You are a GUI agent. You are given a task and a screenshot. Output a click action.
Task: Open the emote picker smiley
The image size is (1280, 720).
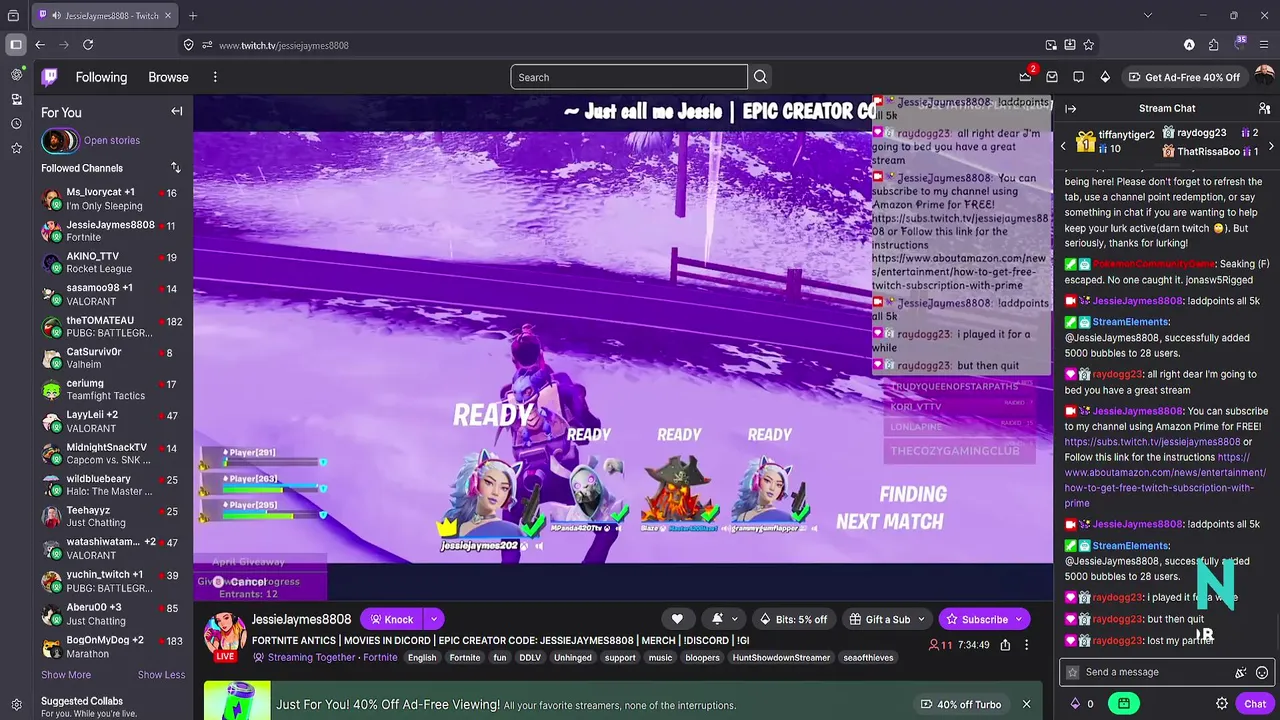tap(1262, 672)
